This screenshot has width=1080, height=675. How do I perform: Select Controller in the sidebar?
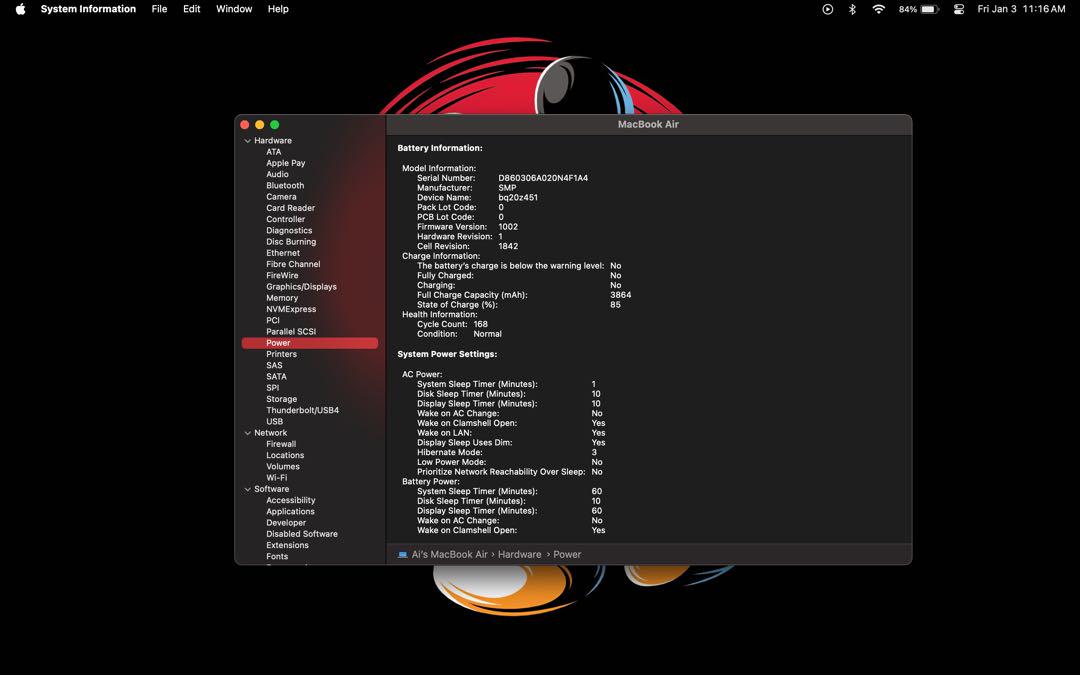click(286, 219)
